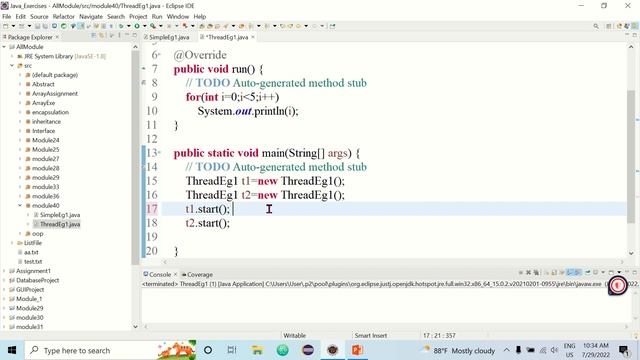Image resolution: width=640 pixels, height=360 pixels.
Task: Click the Coverage launch icon in toolbar
Action: 153,26
